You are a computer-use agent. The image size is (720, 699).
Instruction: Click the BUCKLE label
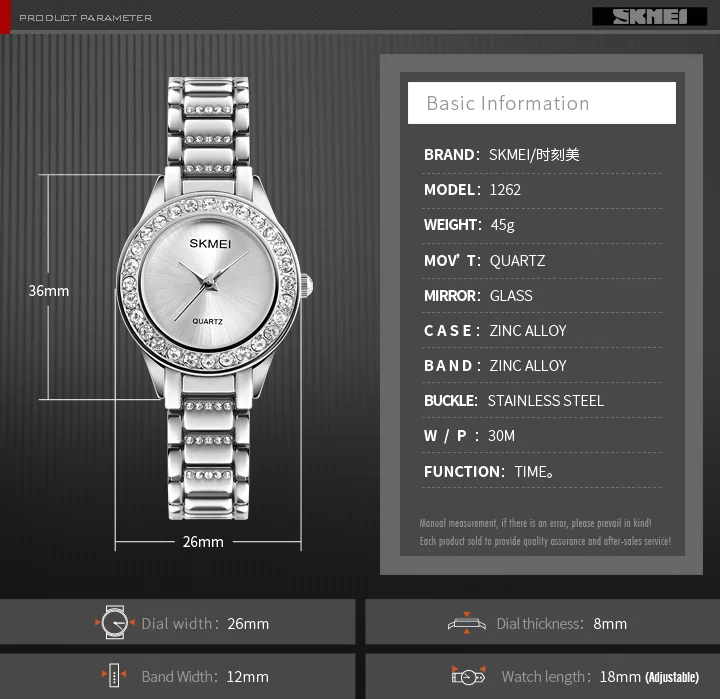[x=450, y=400]
